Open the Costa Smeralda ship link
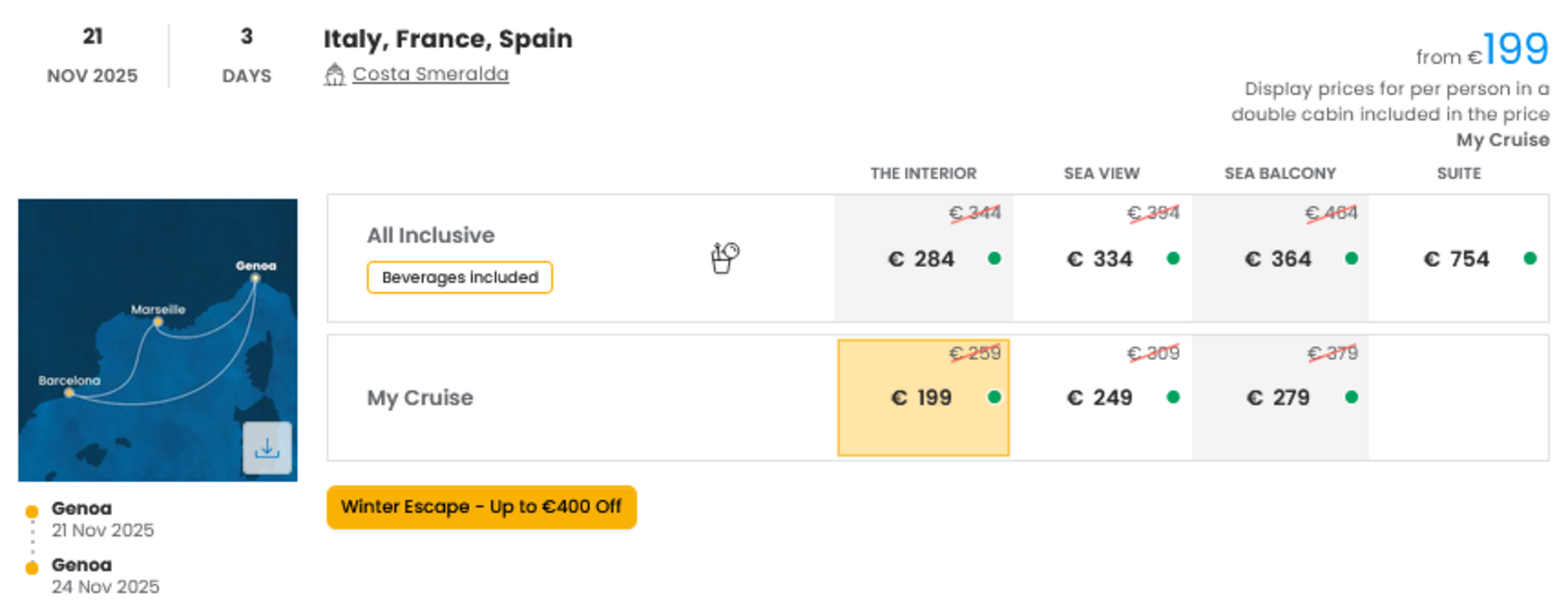 pos(431,74)
